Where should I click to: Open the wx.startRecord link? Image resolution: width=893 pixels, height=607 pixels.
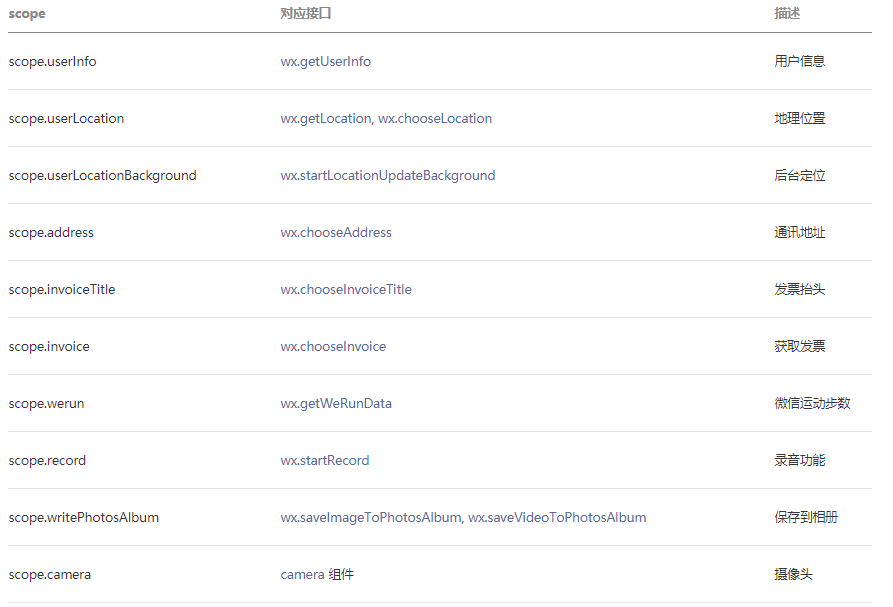[x=325, y=460]
